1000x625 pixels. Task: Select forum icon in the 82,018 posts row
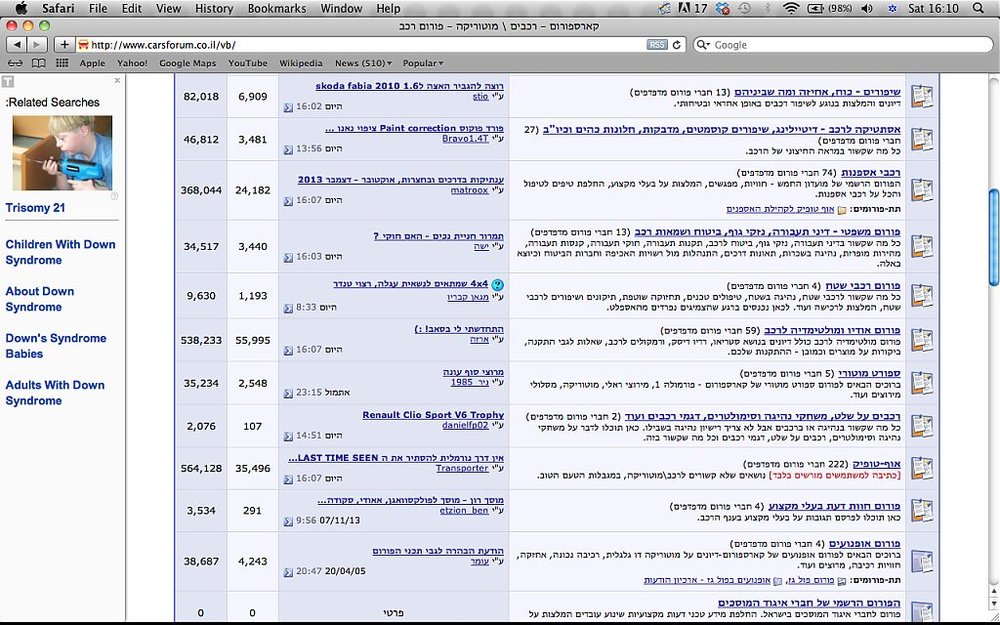tap(922, 96)
